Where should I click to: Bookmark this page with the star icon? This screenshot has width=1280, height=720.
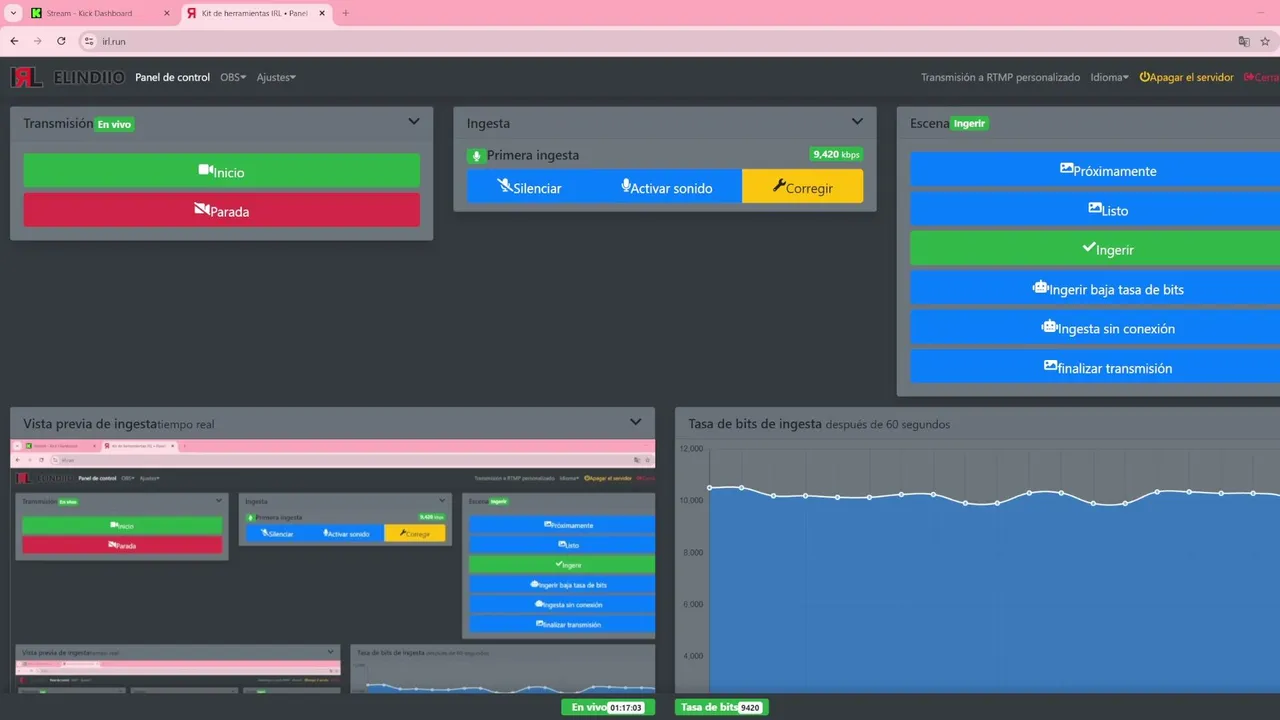(1265, 41)
